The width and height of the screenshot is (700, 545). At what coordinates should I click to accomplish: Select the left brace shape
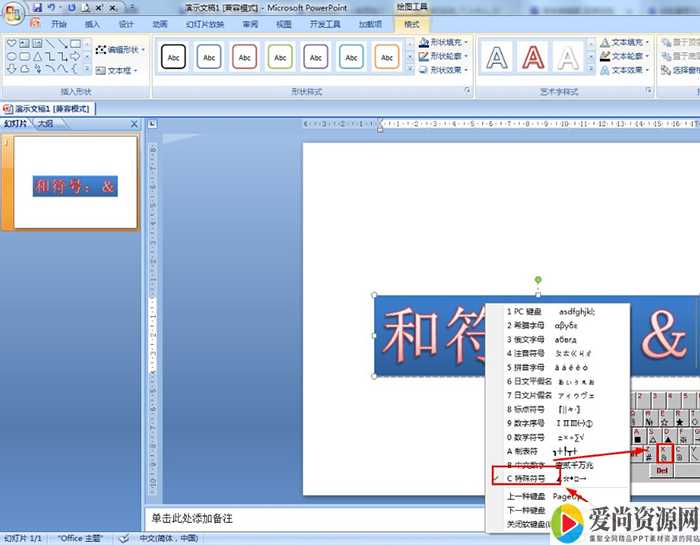point(75,69)
